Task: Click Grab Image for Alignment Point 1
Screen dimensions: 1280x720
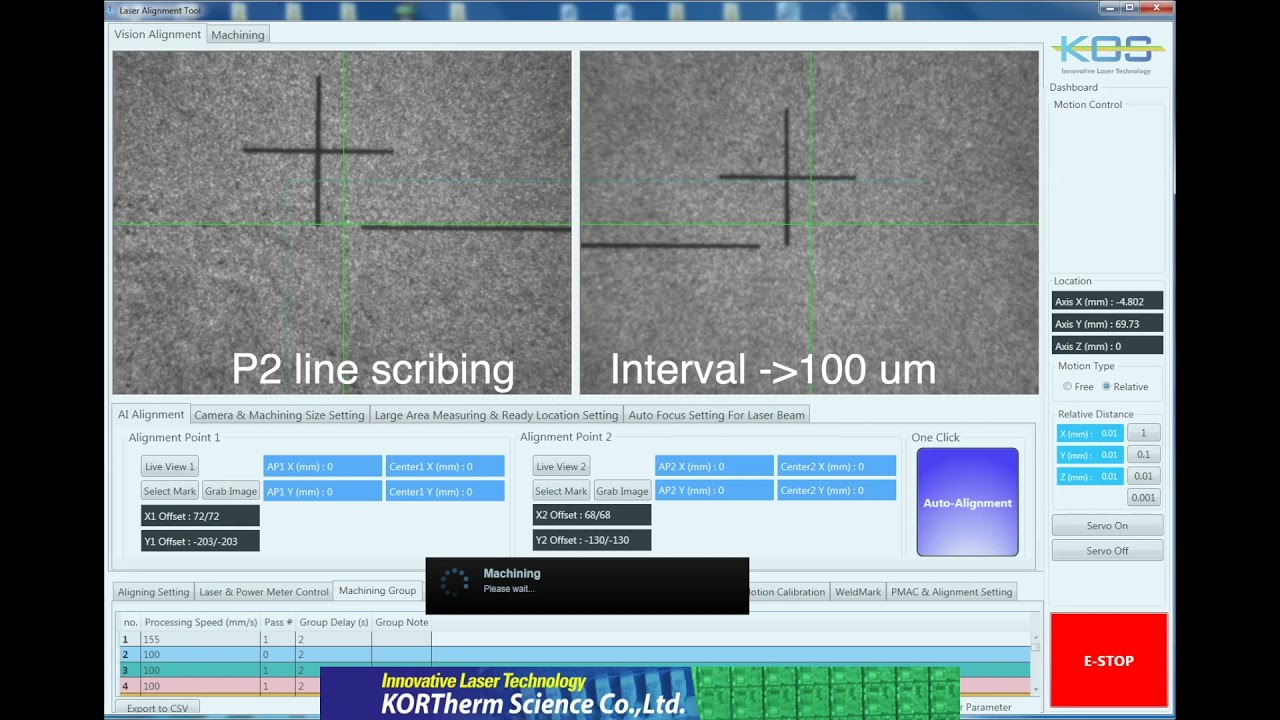Action: pyautogui.click(x=230, y=491)
